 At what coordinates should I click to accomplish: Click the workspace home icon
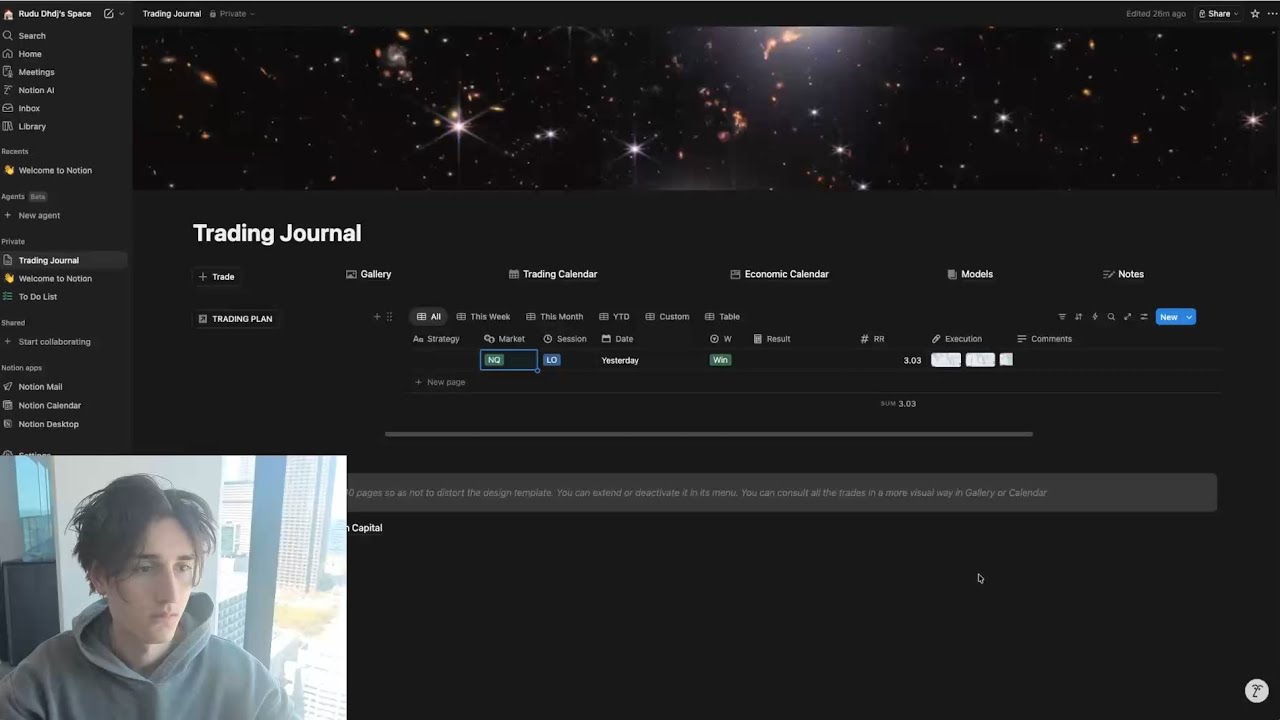tap(9, 14)
